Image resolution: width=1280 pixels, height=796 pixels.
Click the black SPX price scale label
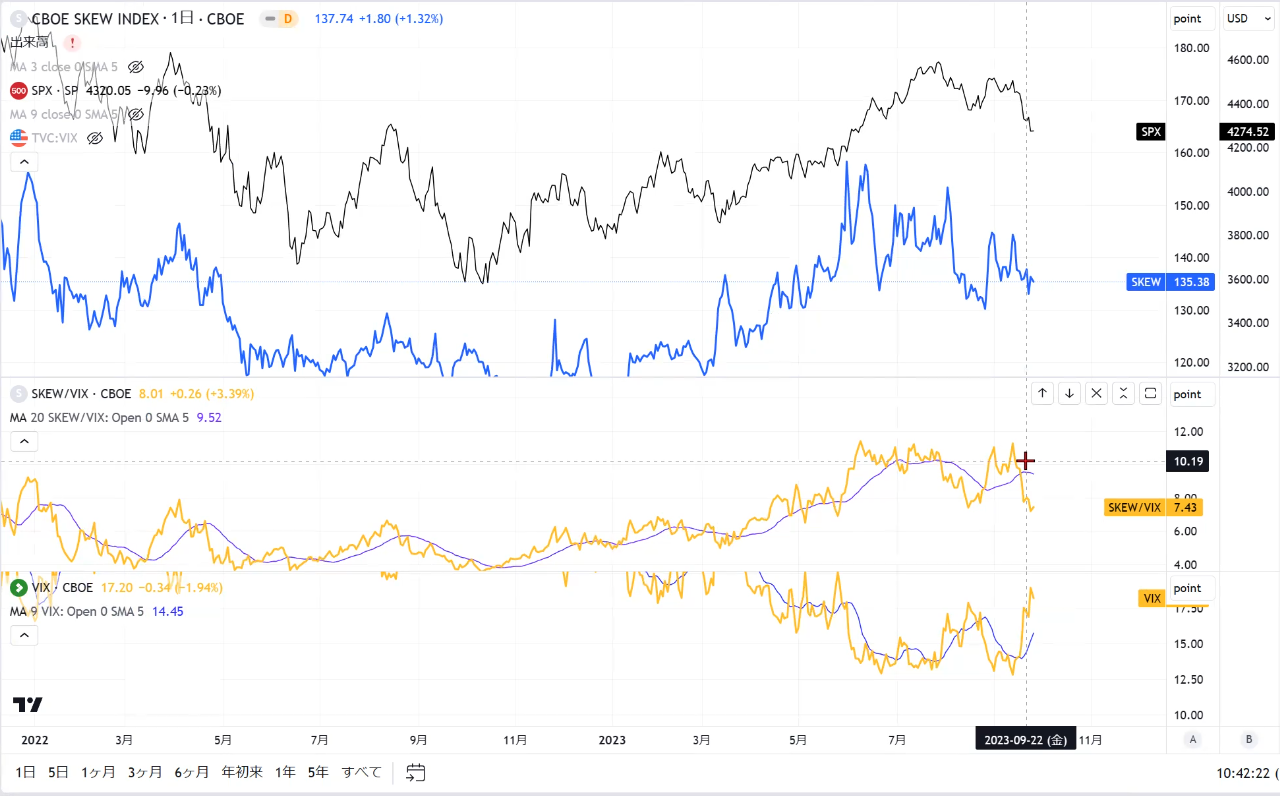[x=1152, y=132]
